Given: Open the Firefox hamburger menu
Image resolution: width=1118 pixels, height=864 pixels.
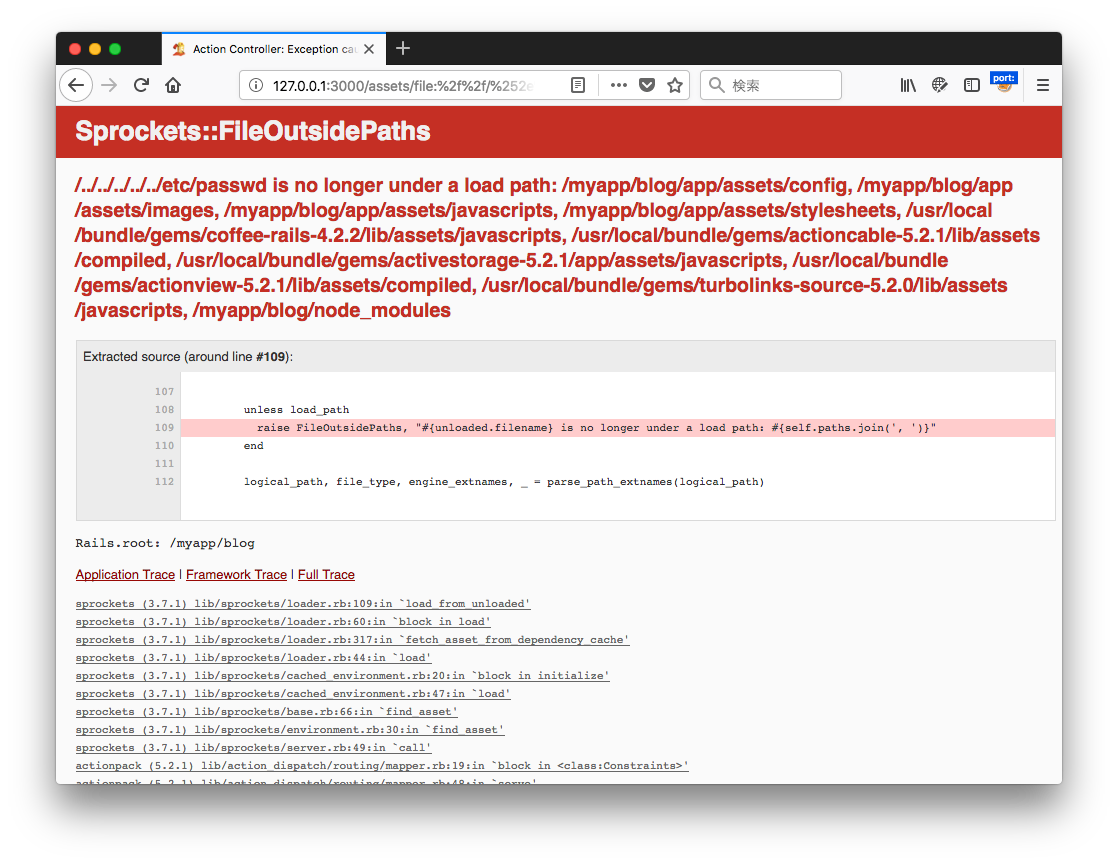Looking at the screenshot, I should pos(1042,86).
